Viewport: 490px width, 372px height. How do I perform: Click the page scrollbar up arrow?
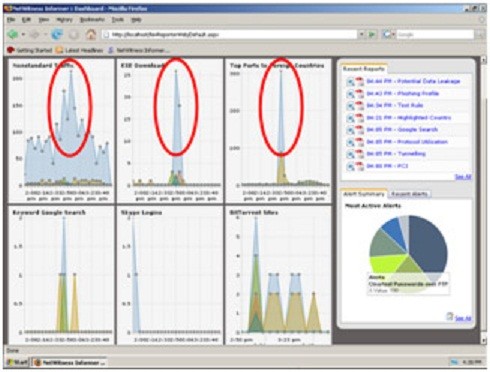click(484, 60)
